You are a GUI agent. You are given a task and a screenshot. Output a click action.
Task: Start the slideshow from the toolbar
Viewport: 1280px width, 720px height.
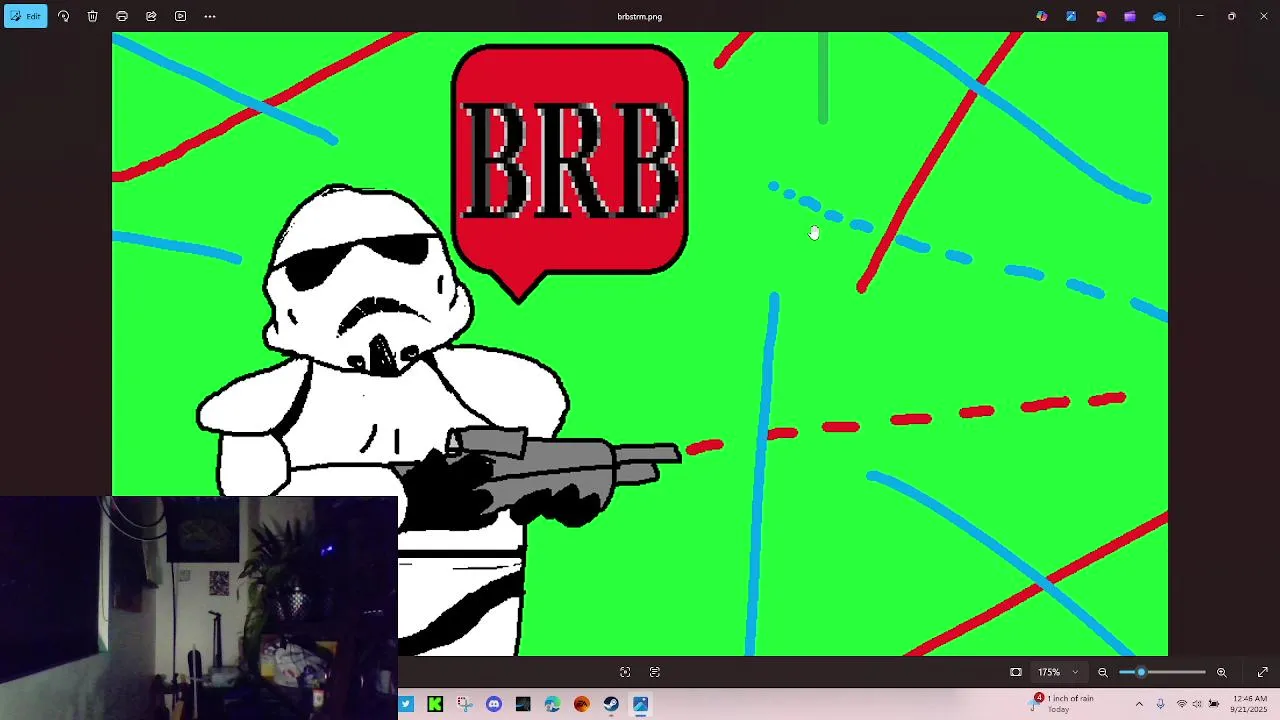point(180,16)
